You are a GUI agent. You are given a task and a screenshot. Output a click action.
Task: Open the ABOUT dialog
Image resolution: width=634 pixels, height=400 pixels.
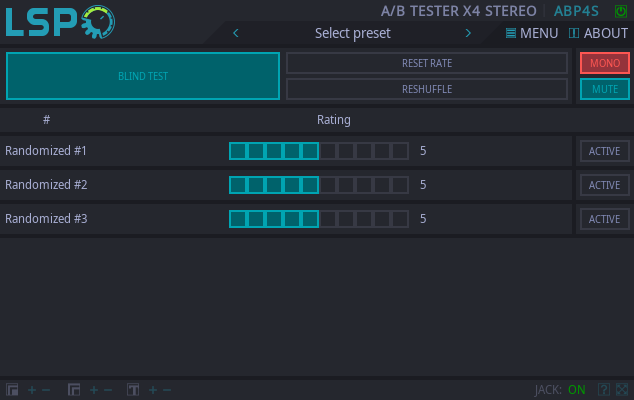pyautogui.click(x=606, y=33)
